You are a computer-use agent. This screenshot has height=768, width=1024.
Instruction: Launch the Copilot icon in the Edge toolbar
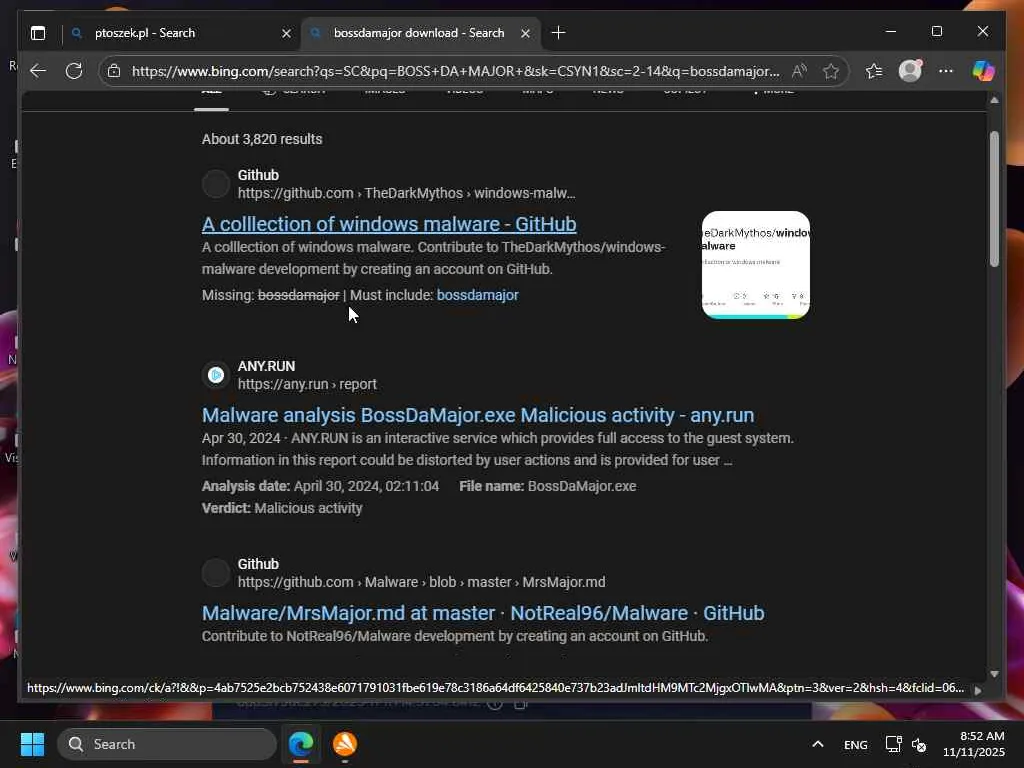[x=983, y=71]
